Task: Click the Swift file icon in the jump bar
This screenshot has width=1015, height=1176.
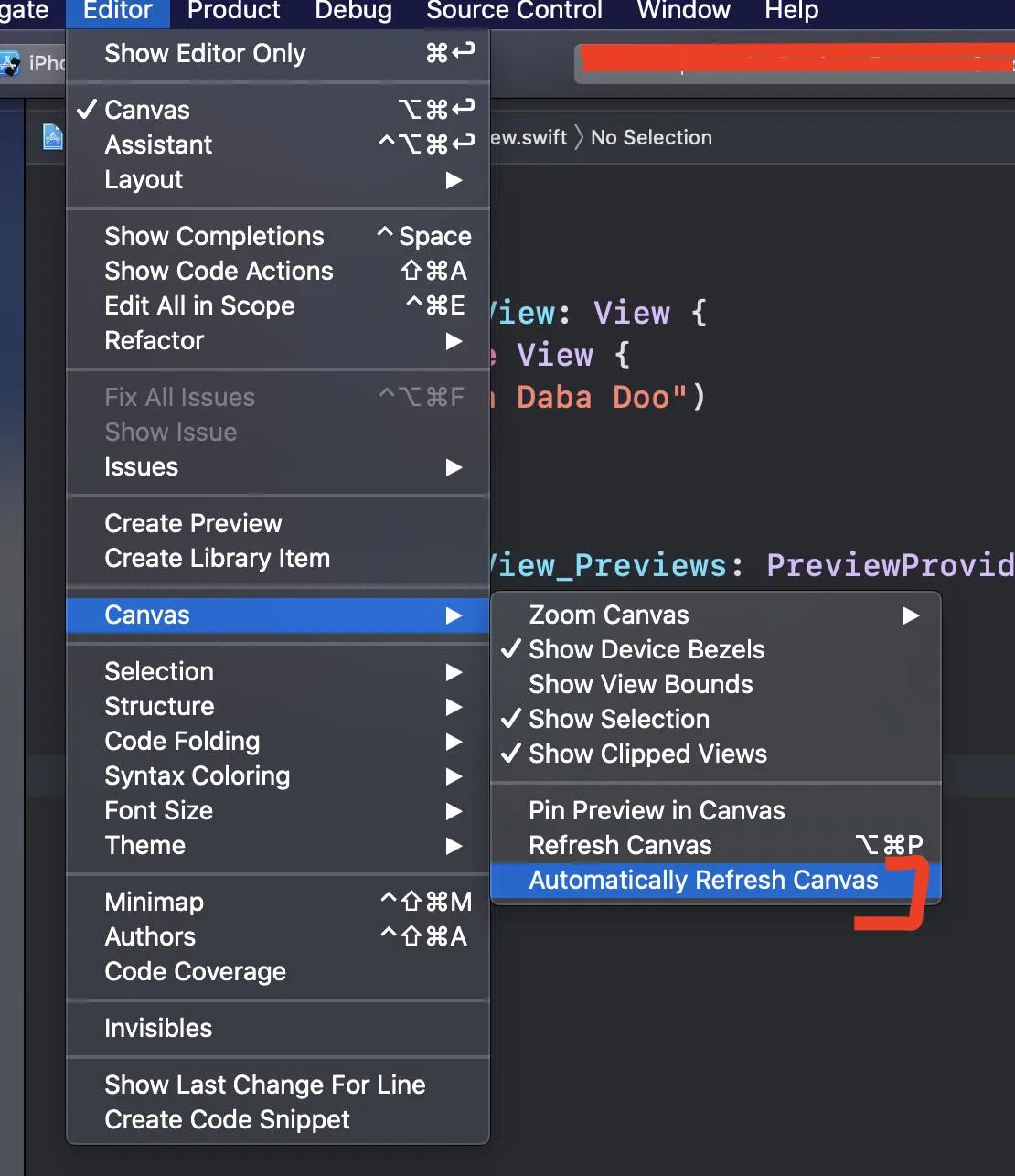Action: click(x=53, y=137)
